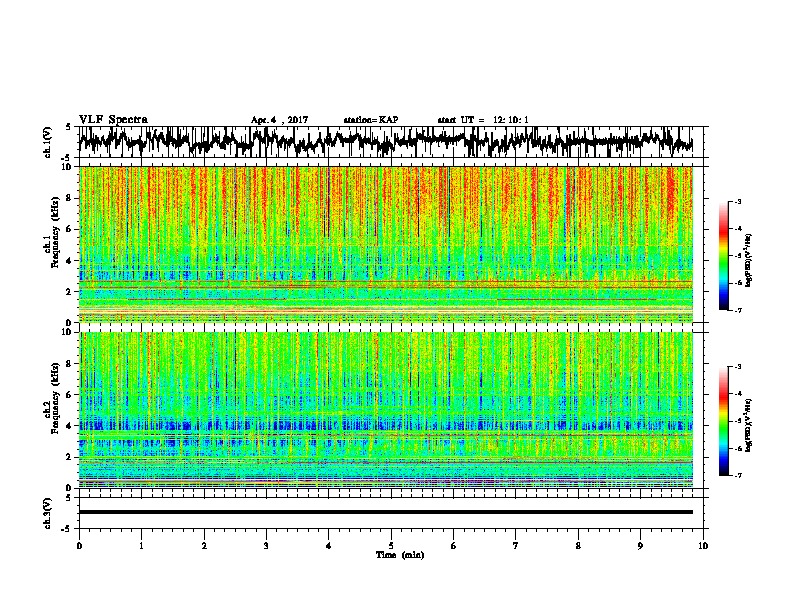This screenshot has height=612, width=792.
Task: Click the "-5" volt tick on ch.3(V) axis
Action: click(67, 529)
